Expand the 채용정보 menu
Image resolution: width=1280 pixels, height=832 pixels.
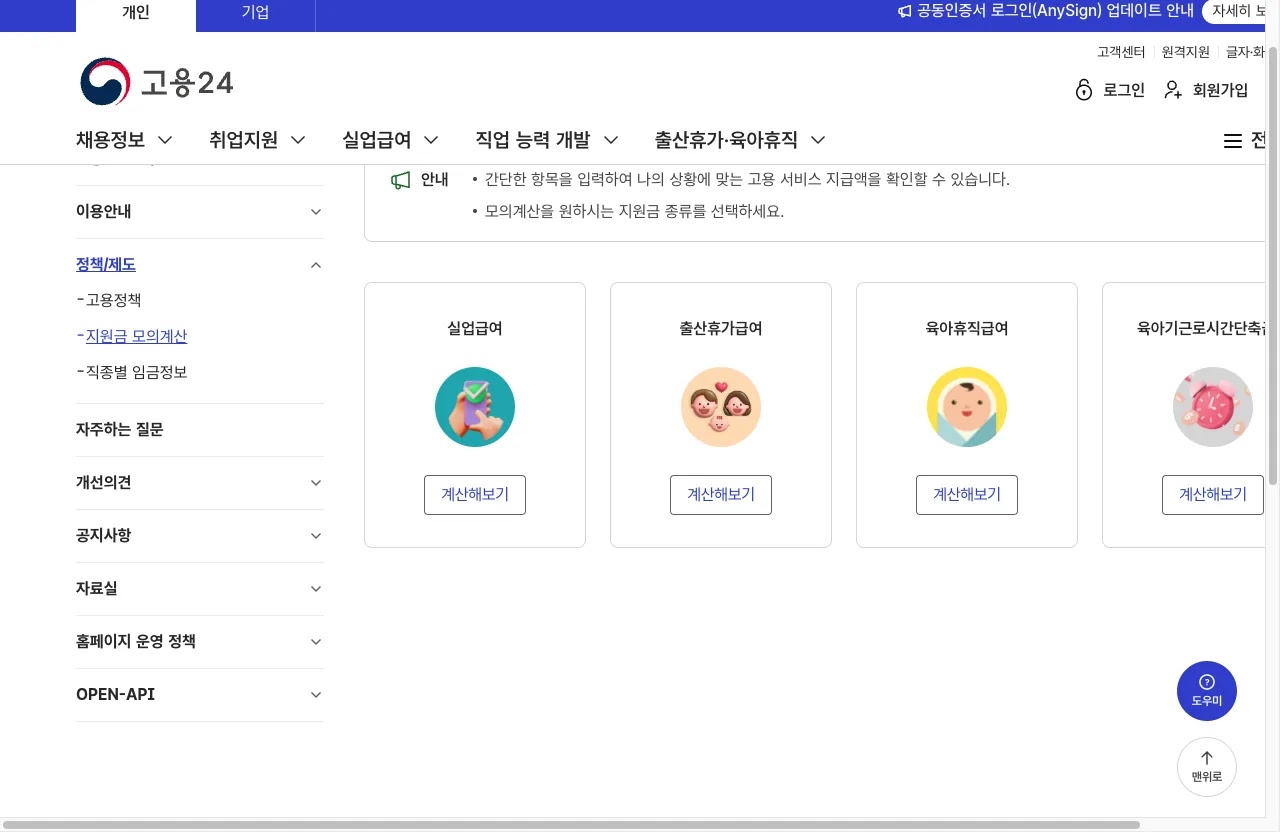coord(124,140)
